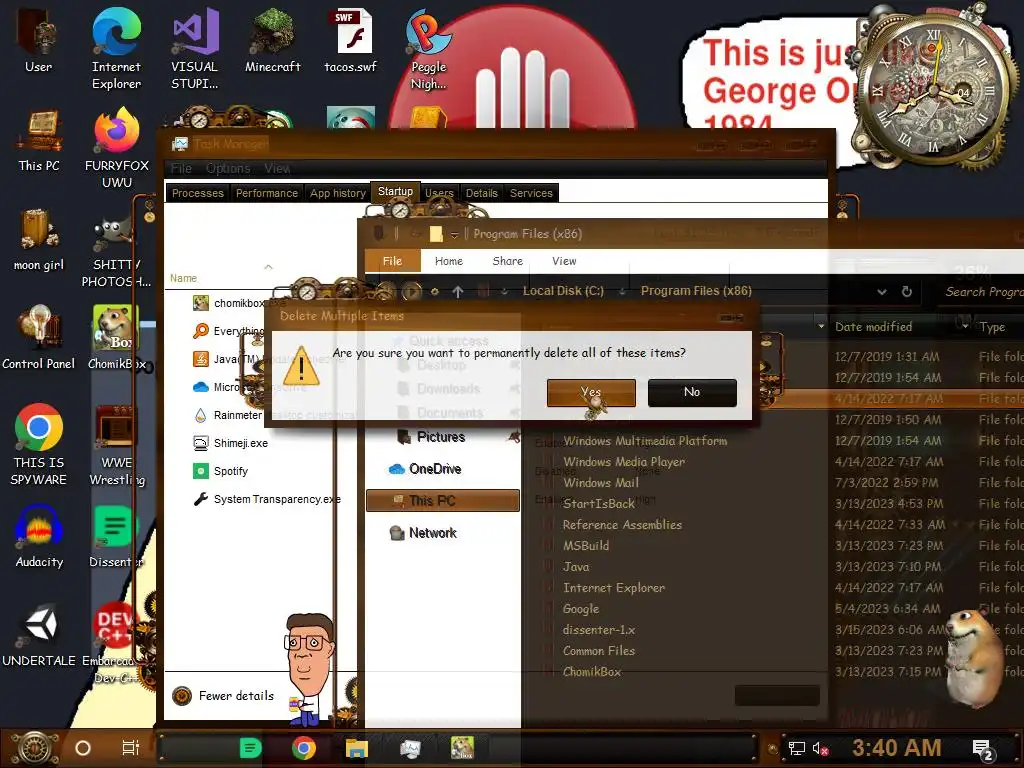The image size is (1024, 768).
Task: Go up one folder level in Explorer
Action: 458,292
